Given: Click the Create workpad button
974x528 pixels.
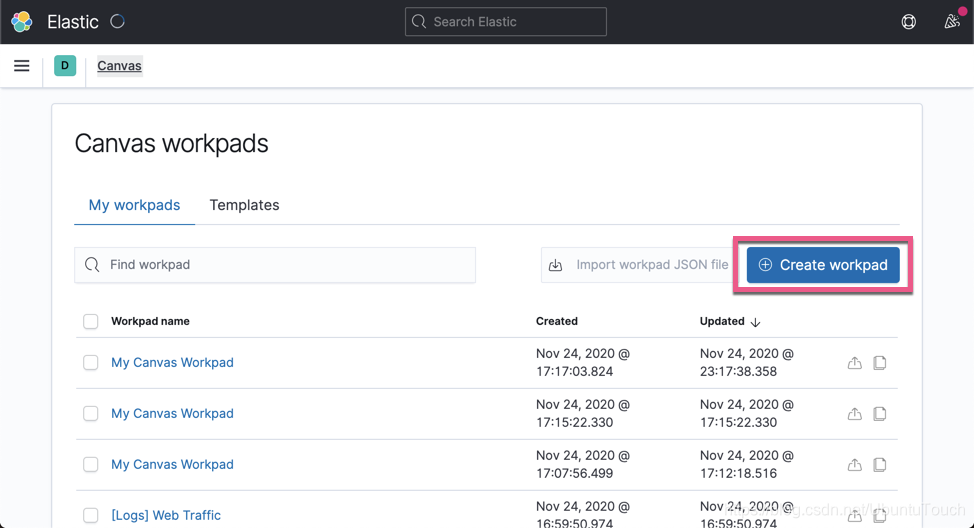Looking at the screenshot, I should [x=823, y=265].
